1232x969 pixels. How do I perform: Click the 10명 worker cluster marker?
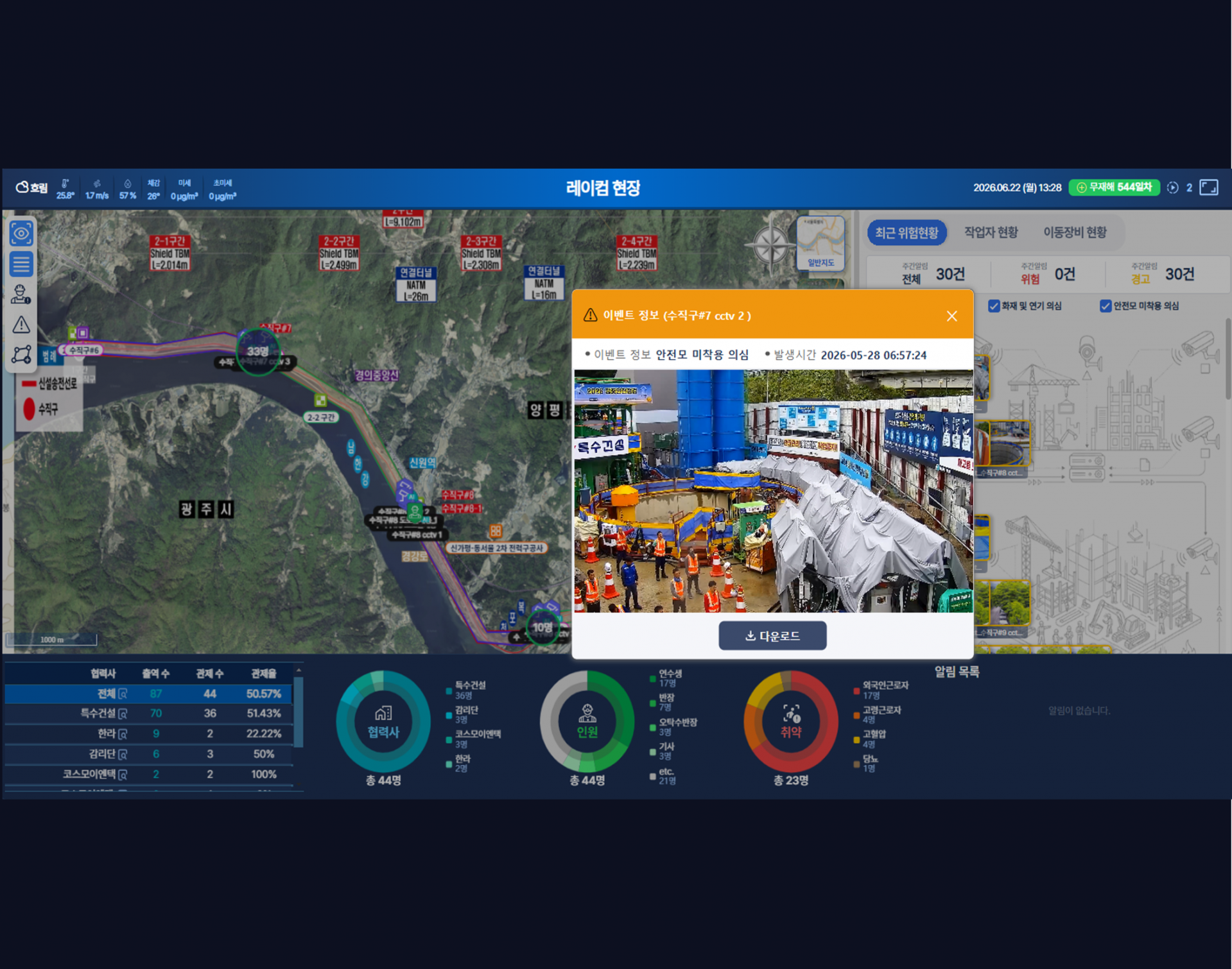[x=542, y=627]
